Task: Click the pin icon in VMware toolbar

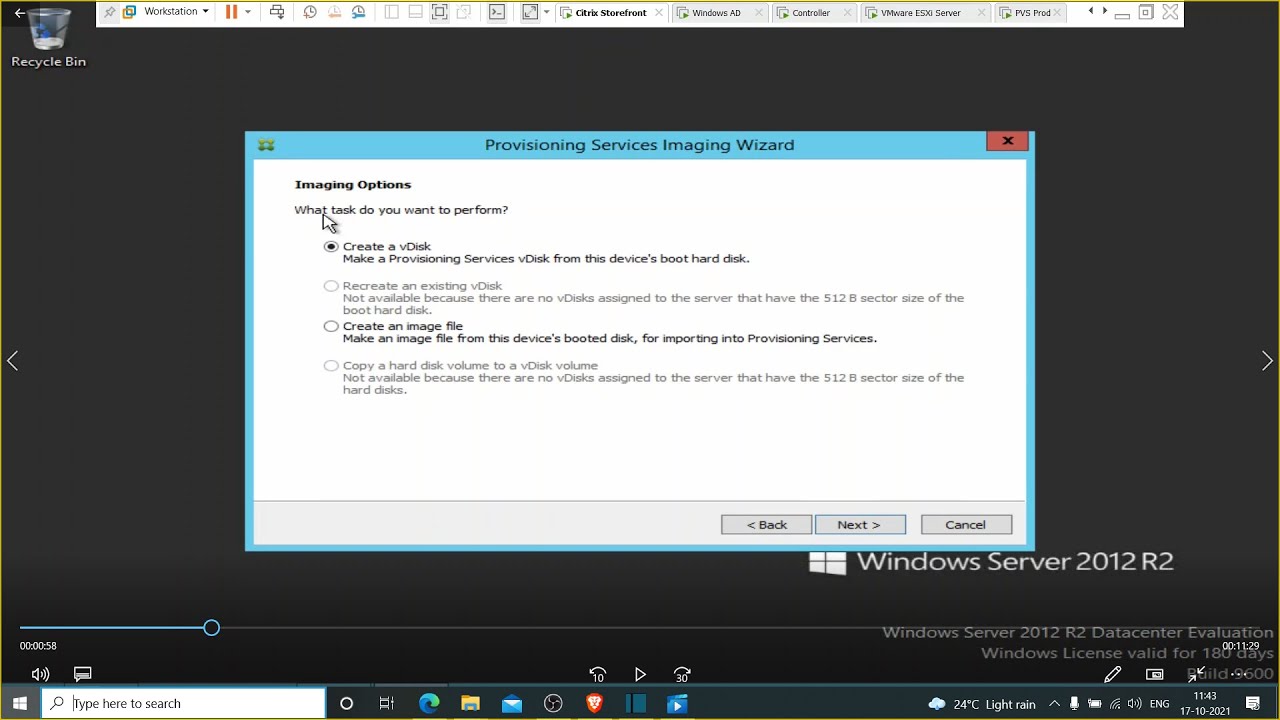Action: (110, 12)
